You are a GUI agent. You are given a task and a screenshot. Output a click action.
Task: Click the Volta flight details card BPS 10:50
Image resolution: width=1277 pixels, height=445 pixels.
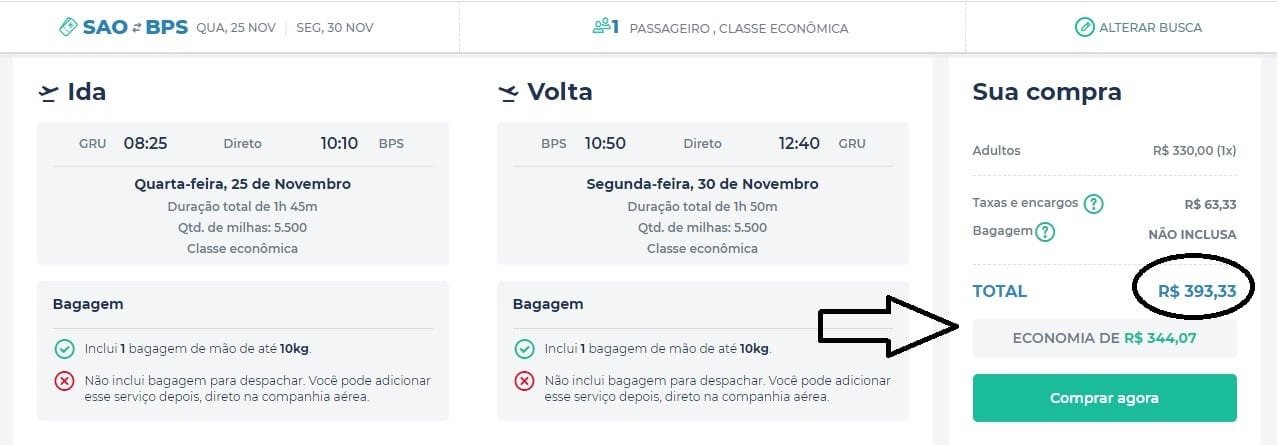point(702,194)
